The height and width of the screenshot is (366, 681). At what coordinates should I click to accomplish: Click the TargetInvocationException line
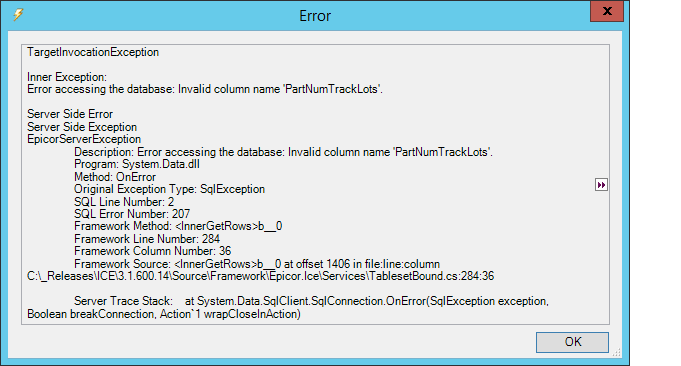[93, 52]
